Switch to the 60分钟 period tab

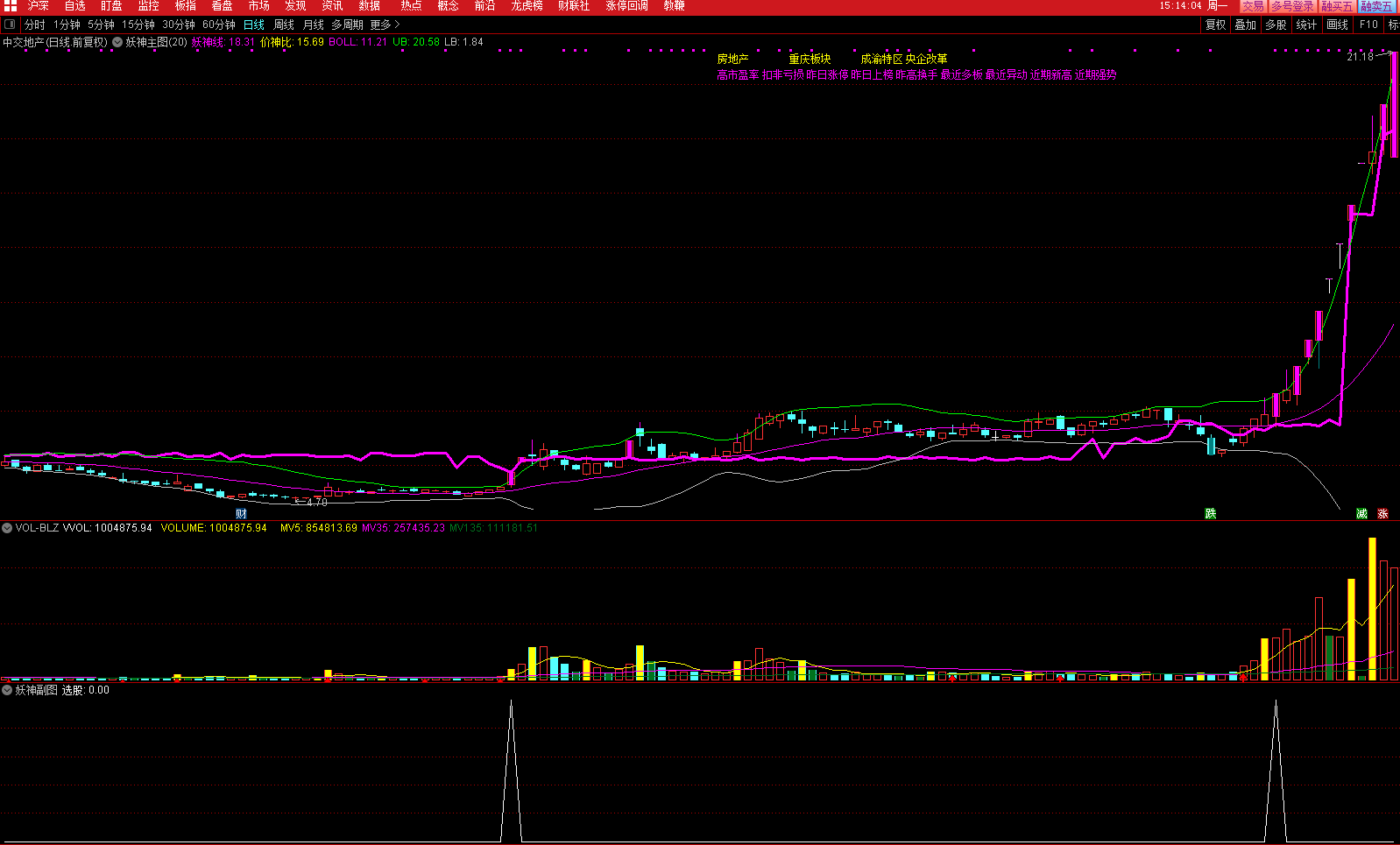[x=219, y=25]
